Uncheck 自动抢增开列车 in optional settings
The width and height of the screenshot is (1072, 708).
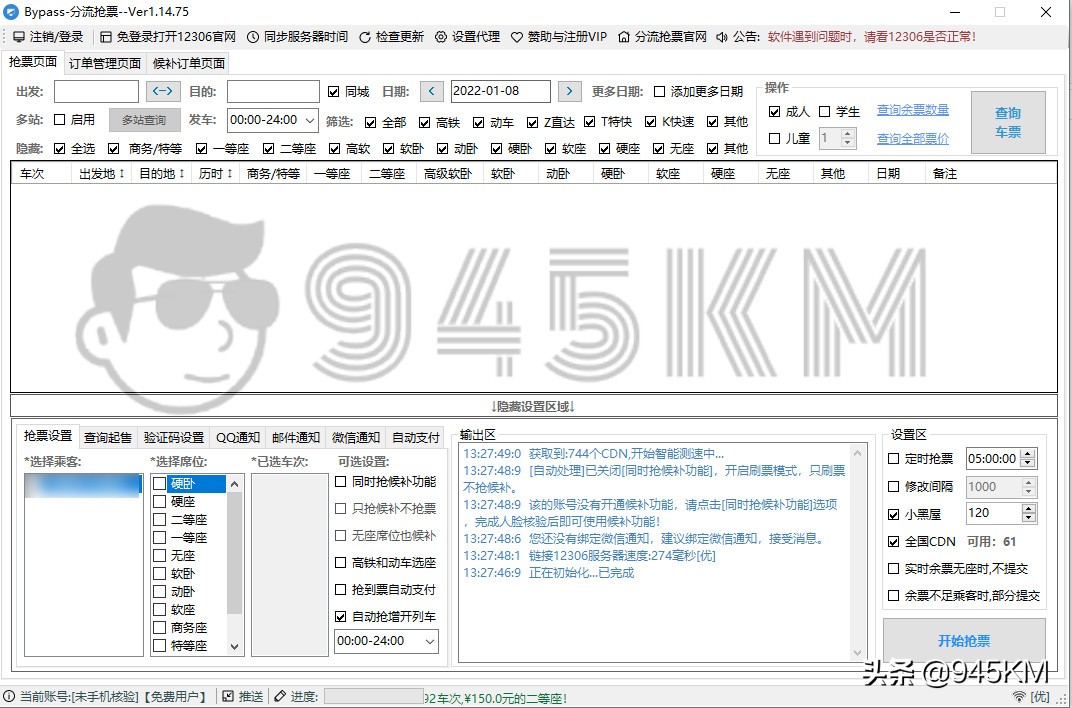click(340, 617)
